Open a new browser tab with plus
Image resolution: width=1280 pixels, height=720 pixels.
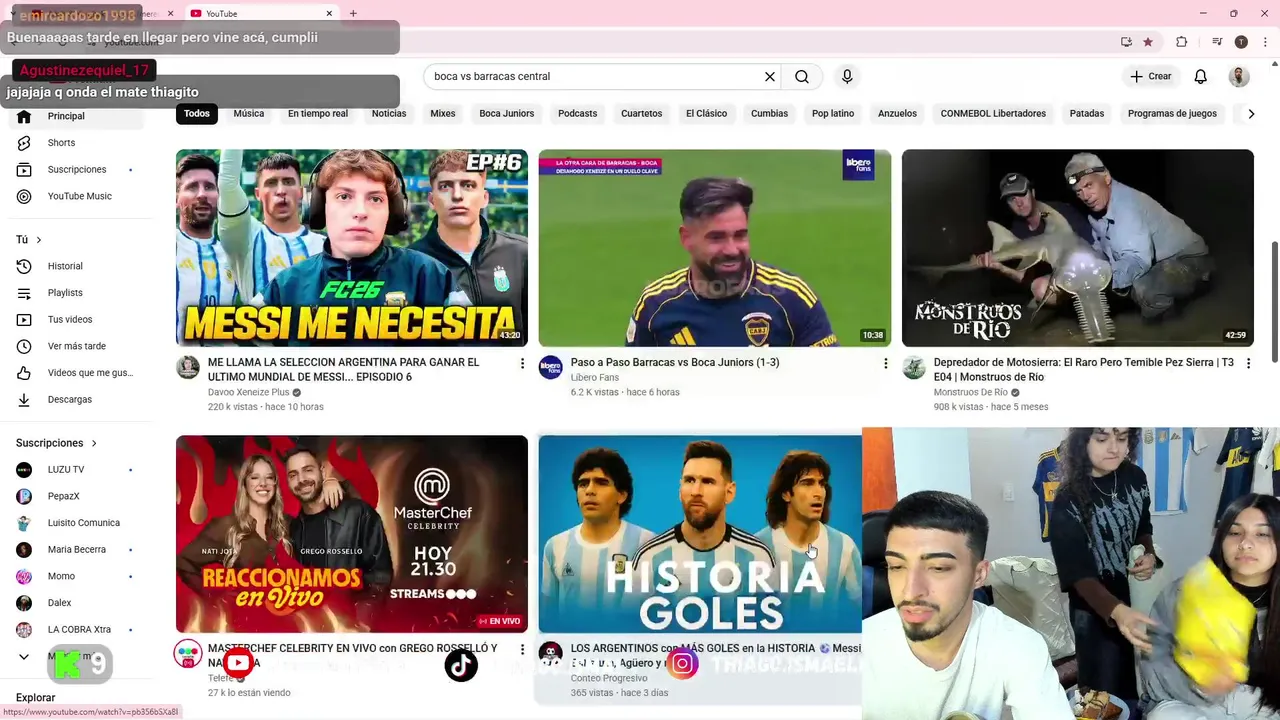click(x=353, y=13)
